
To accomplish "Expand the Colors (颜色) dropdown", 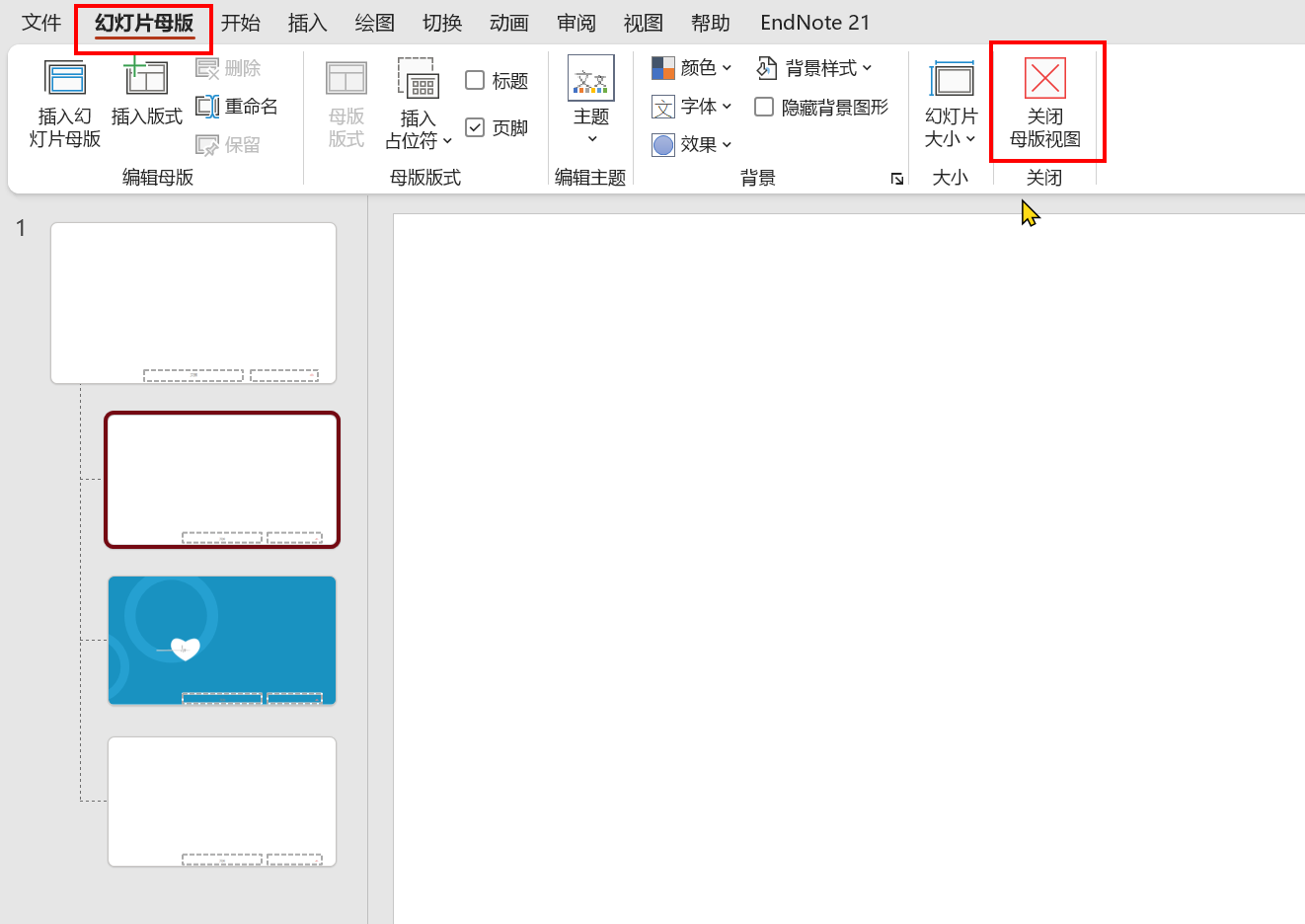I will (x=692, y=68).
